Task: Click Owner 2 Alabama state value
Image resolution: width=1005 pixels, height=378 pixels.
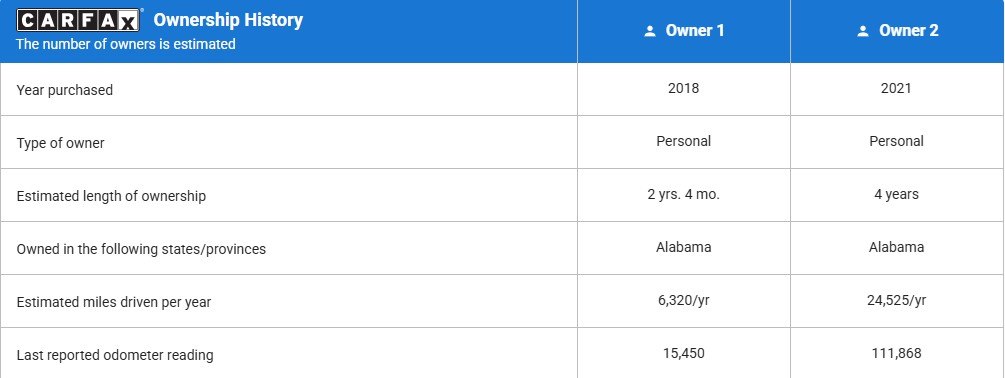Action: click(896, 247)
